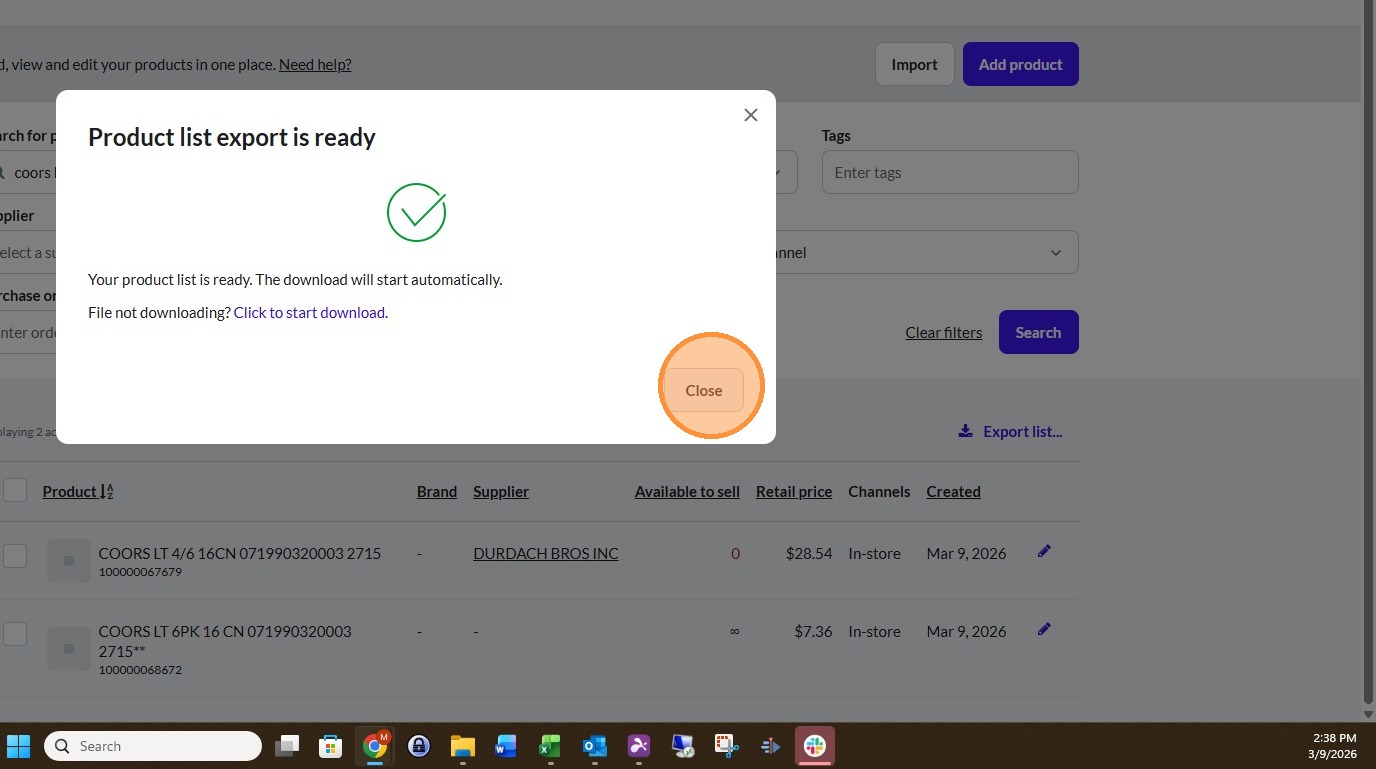Select product name COORS LT 6PK 16 CN
This screenshot has width=1376, height=769.
pyautogui.click(x=225, y=641)
